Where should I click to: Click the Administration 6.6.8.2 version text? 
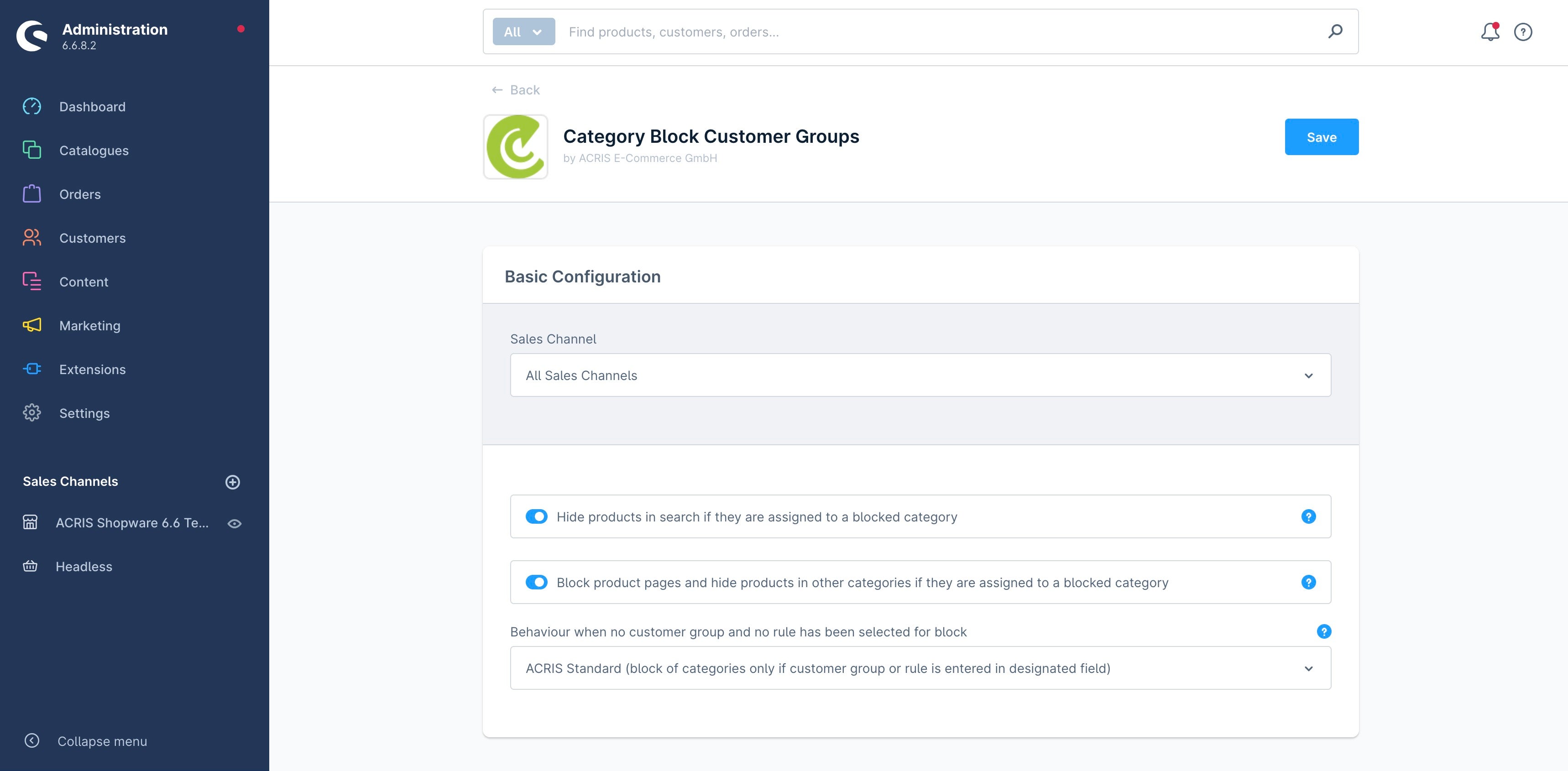[79, 46]
